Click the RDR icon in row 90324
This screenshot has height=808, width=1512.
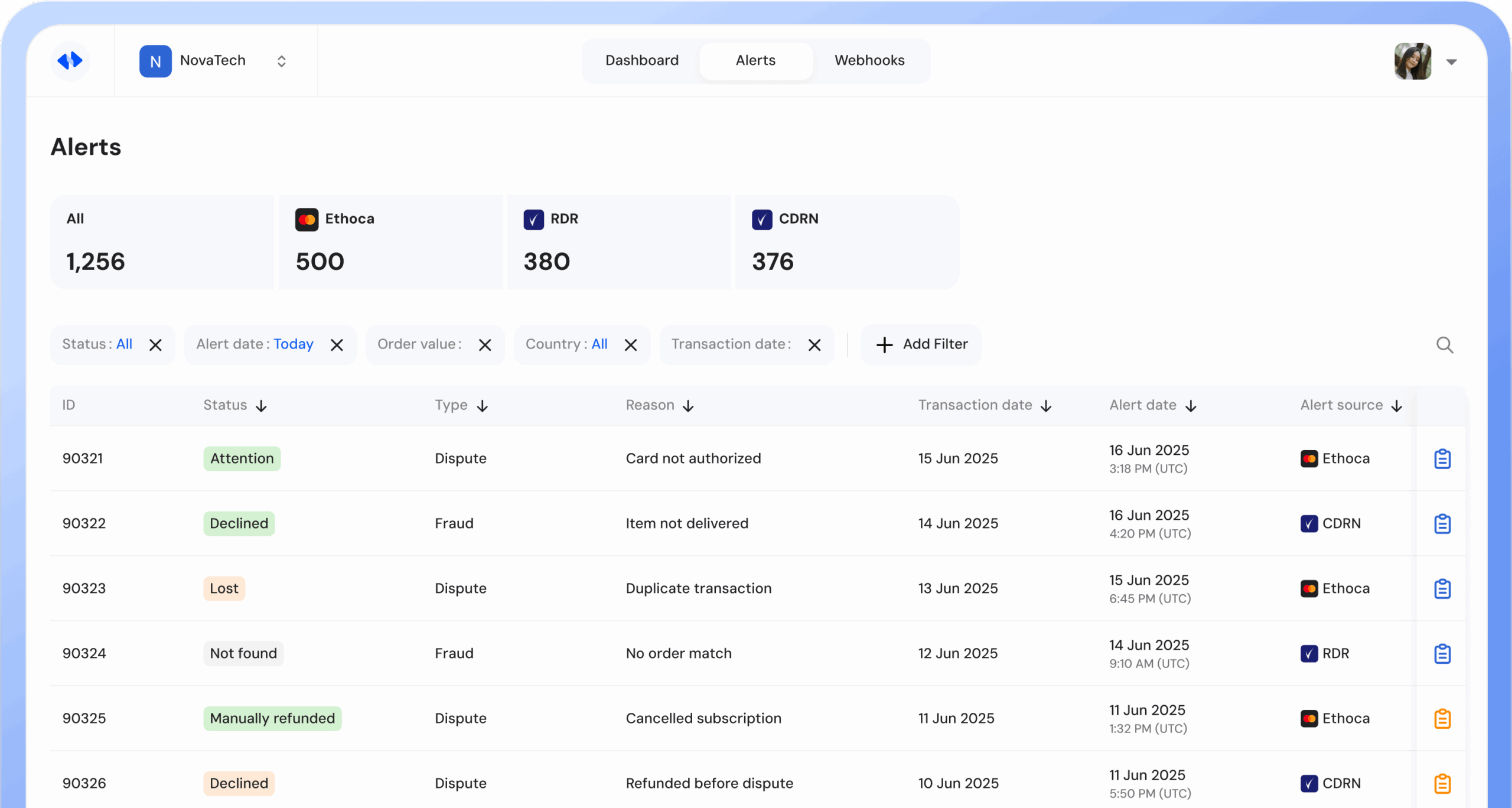(1309, 654)
